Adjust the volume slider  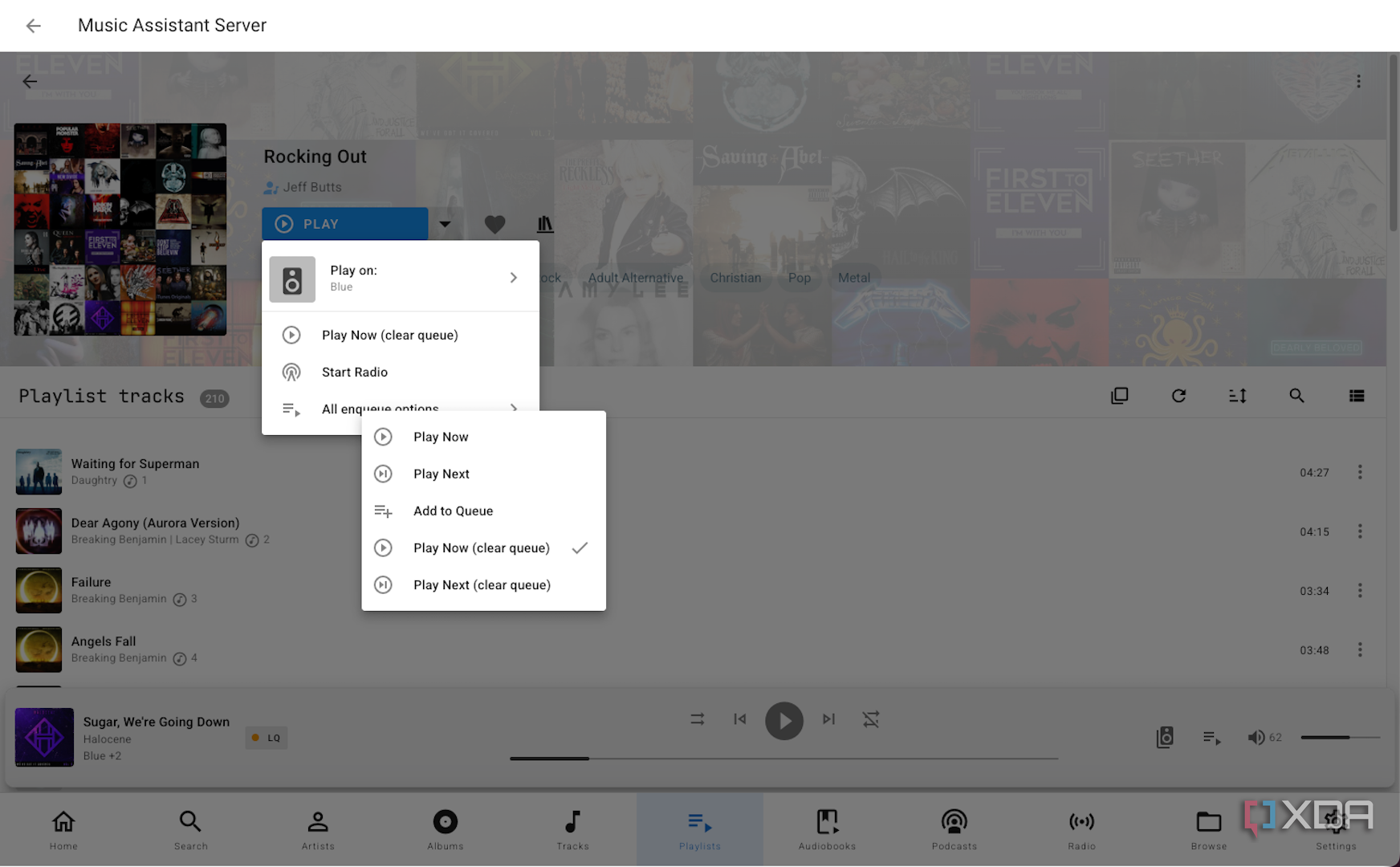click(1340, 737)
